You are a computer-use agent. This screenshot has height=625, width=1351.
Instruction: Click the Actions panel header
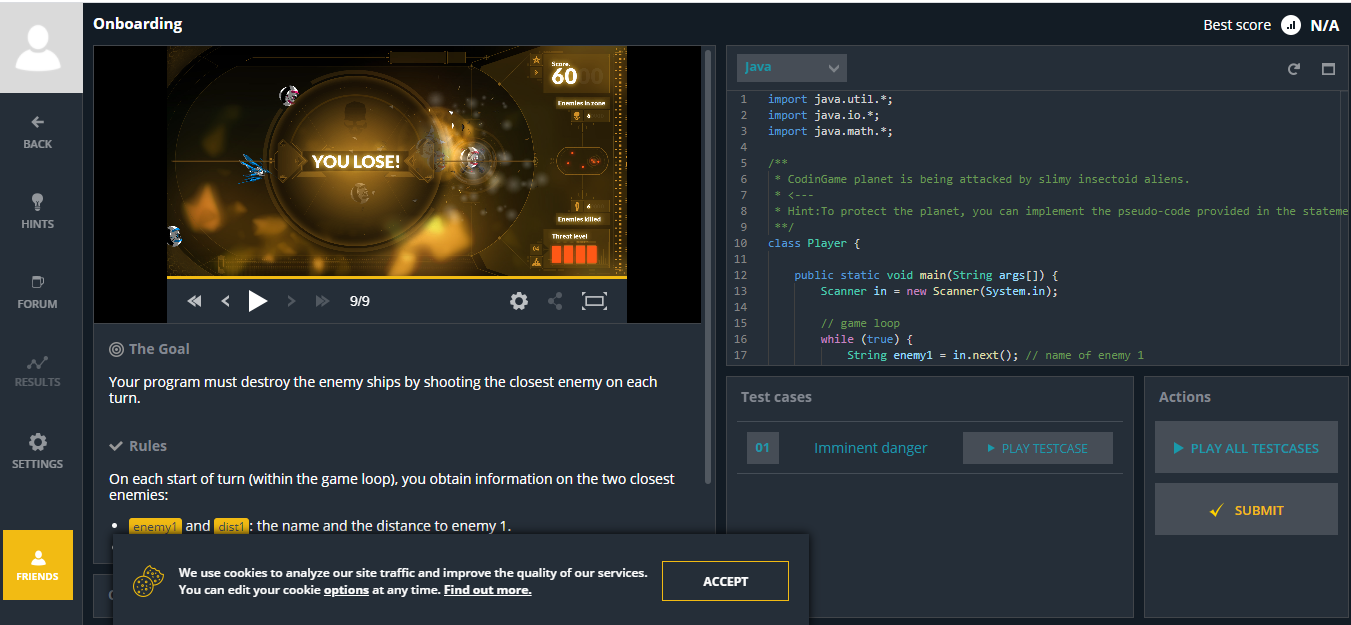pyautogui.click(x=1184, y=397)
